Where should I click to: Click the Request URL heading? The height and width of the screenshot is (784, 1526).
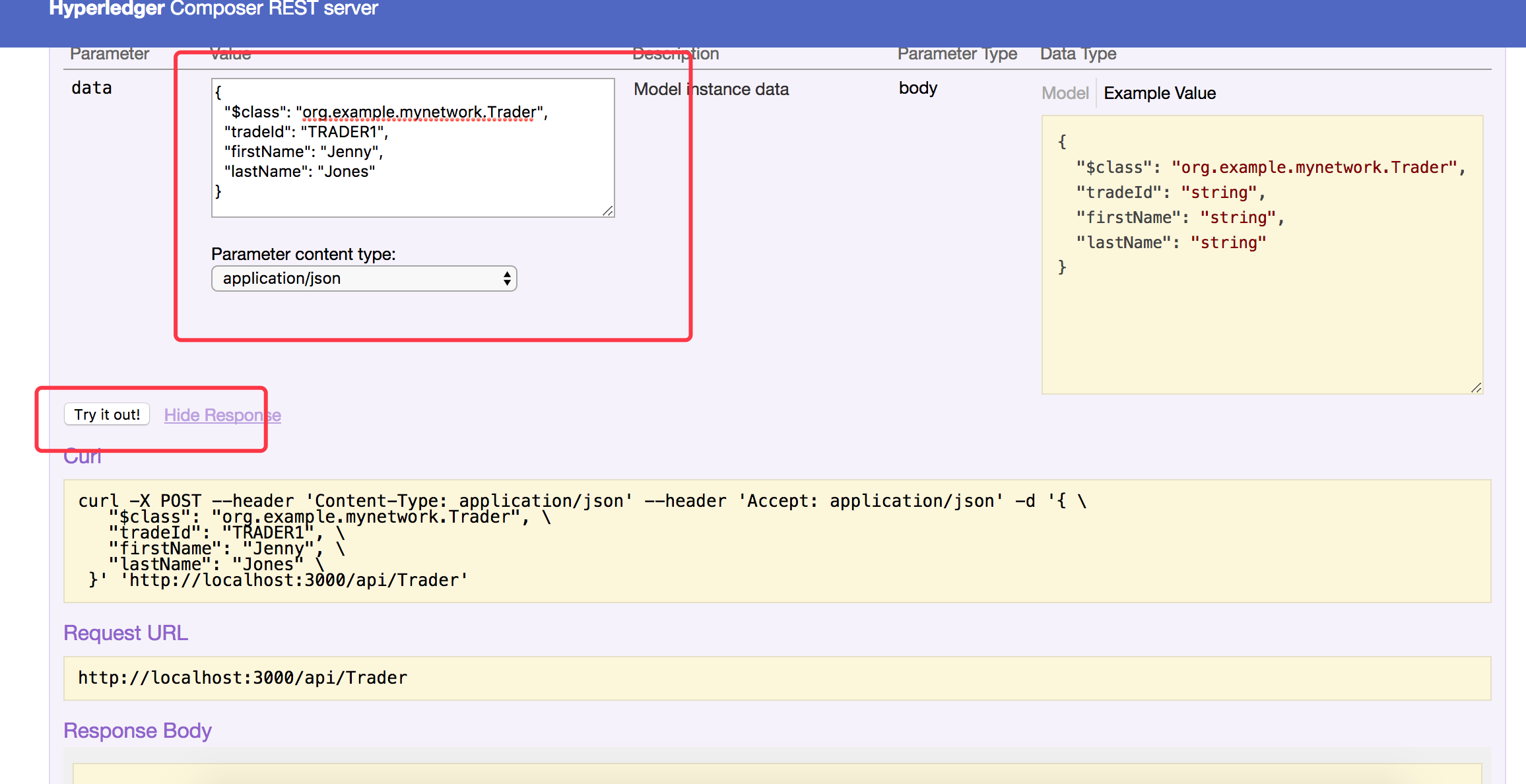[125, 633]
